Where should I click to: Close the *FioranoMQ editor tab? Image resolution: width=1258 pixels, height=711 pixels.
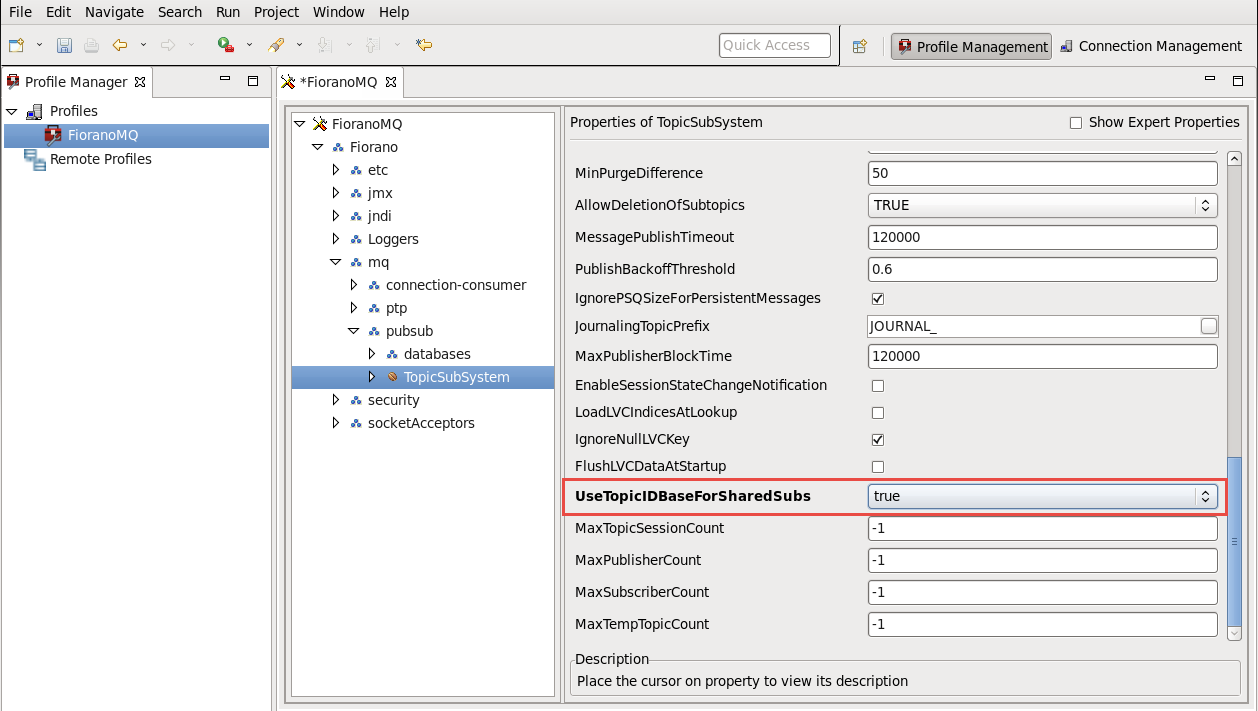391,82
